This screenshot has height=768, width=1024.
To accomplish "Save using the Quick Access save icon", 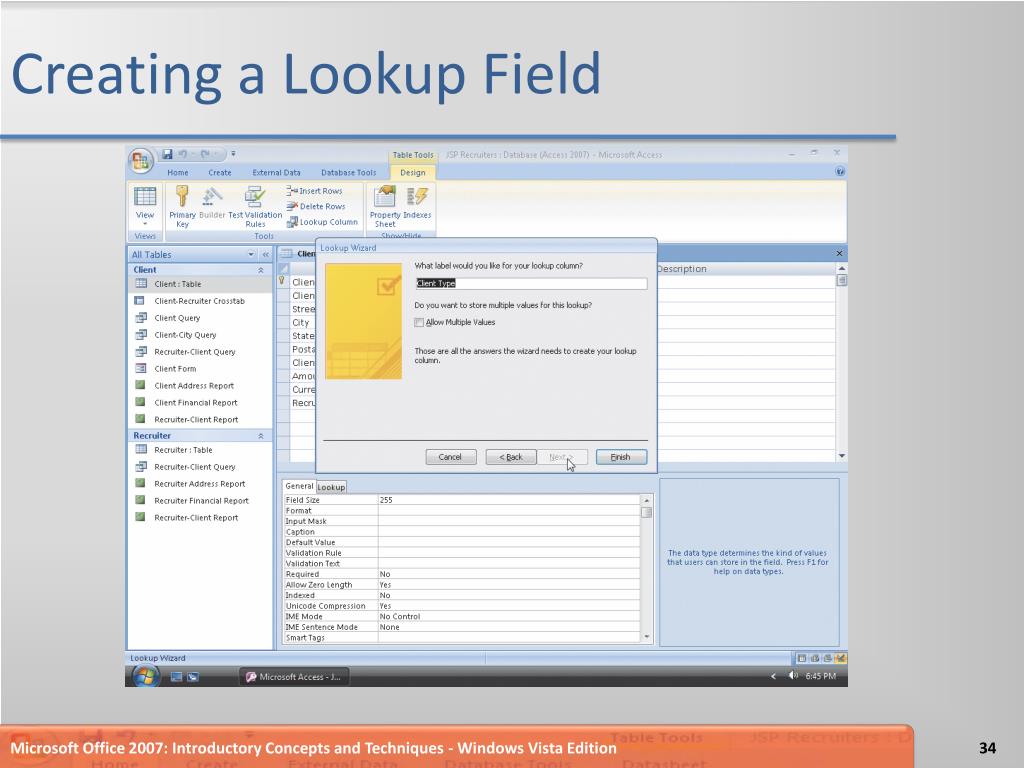I will point(167,154).
